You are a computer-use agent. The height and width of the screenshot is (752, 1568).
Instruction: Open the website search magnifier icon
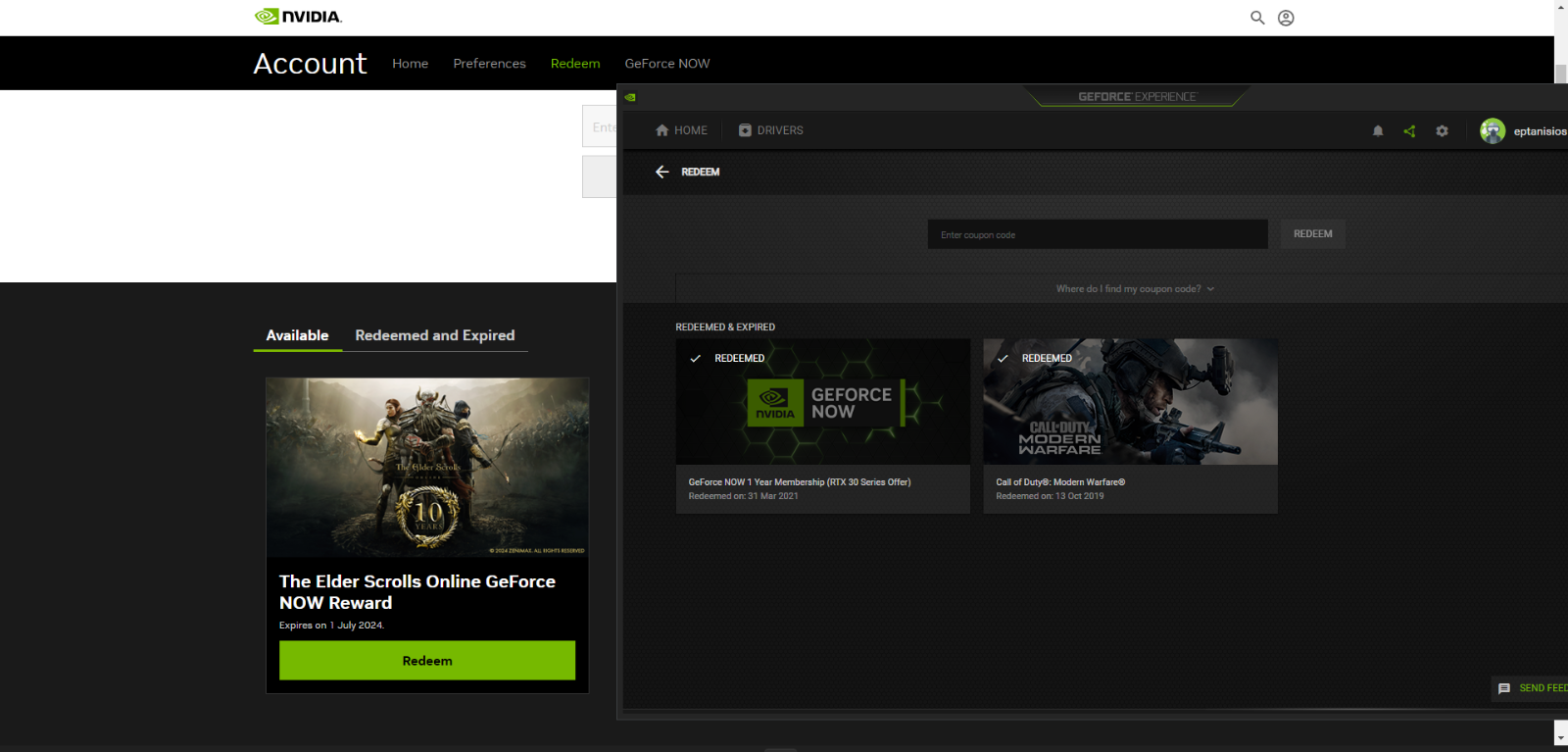pos(1257,18)
